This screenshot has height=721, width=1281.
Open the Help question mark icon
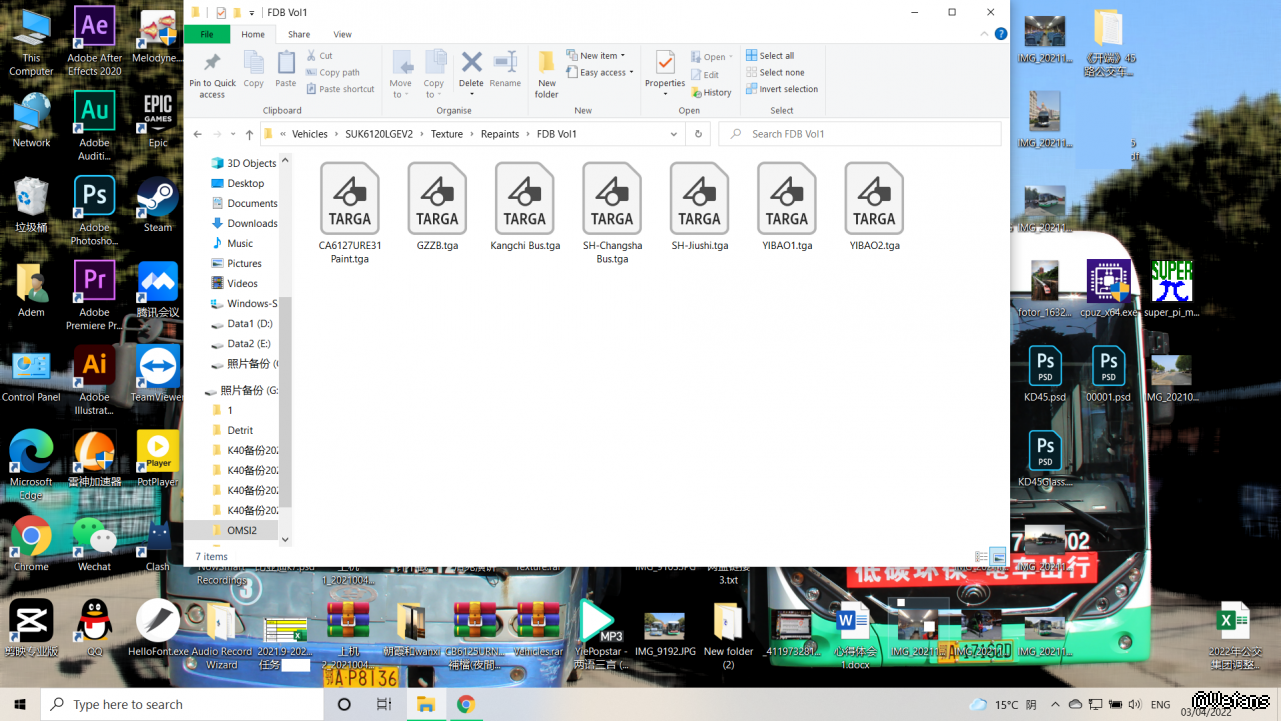click(1000, 34)
